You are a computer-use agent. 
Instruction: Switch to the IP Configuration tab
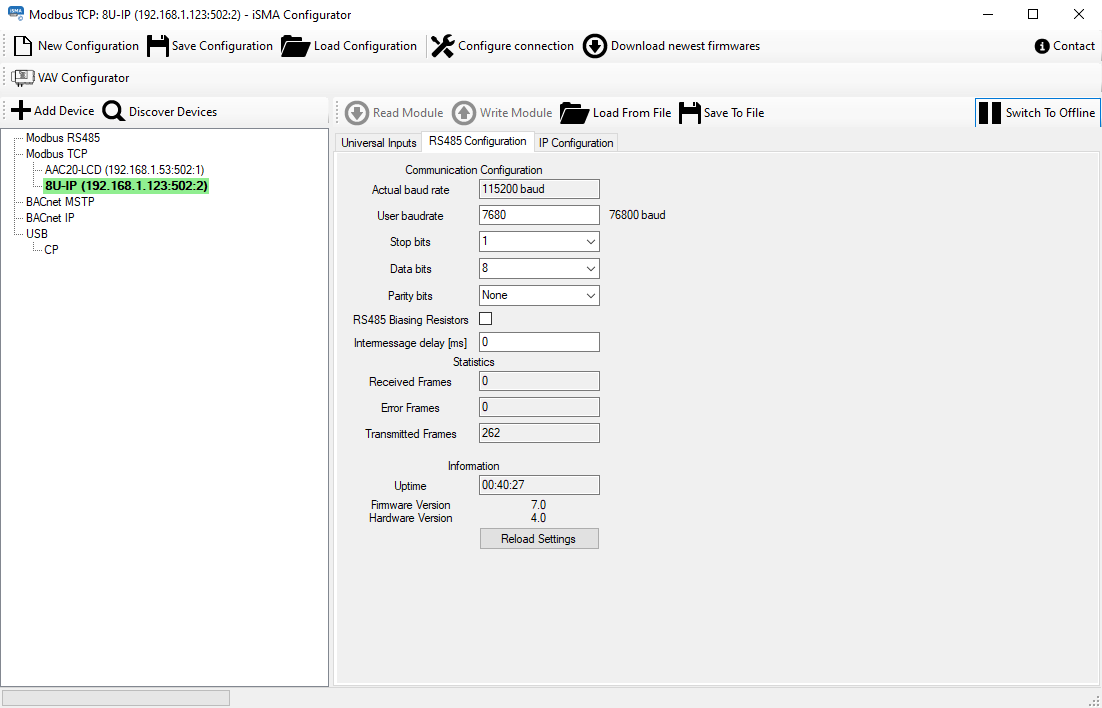coord(576,142)
